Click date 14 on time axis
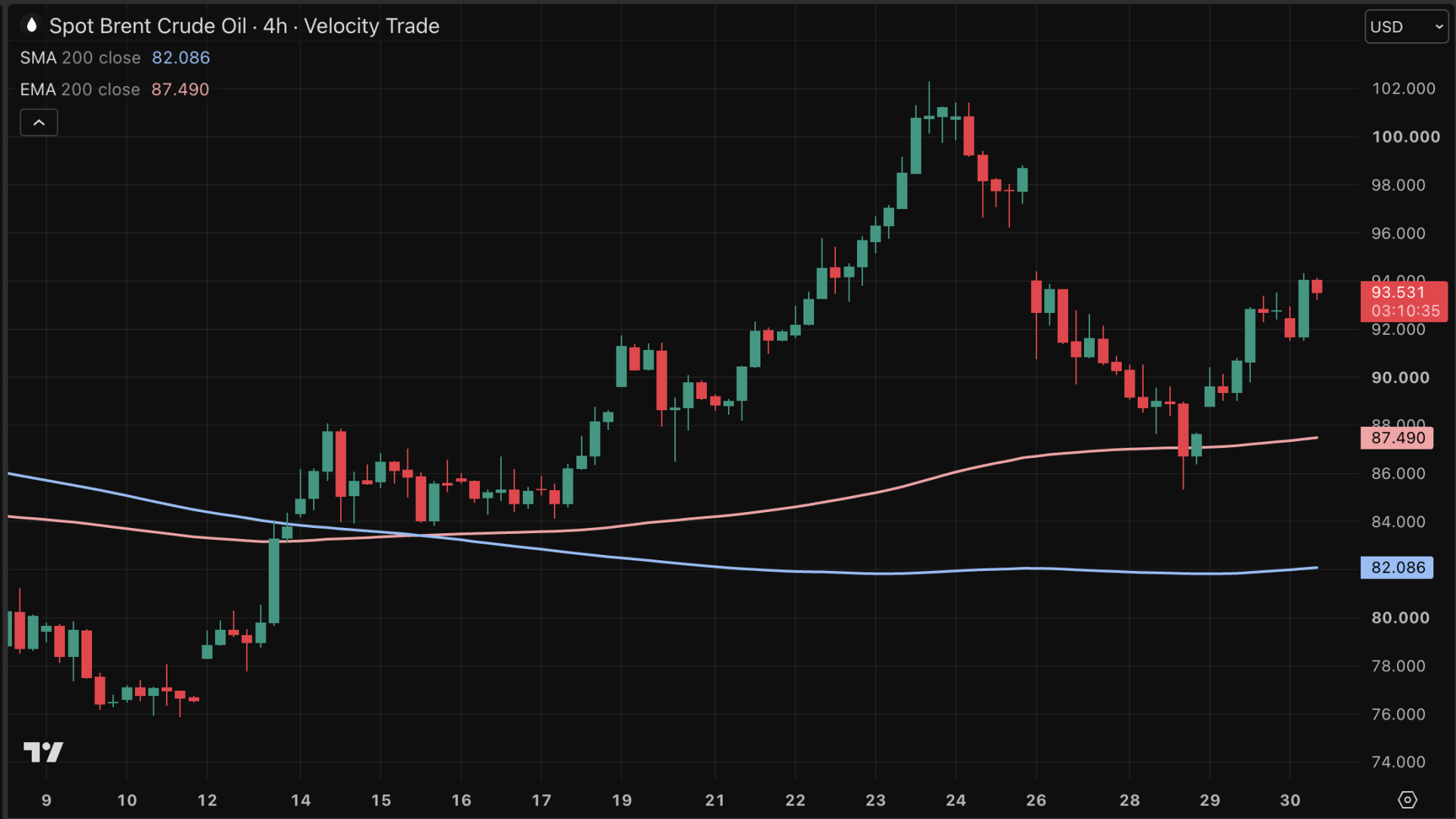 tap(301, 800)
